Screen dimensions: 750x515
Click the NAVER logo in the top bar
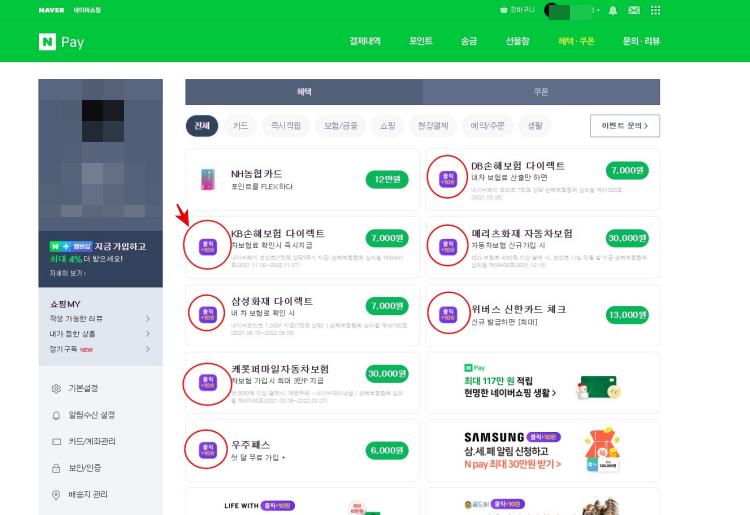51,10
